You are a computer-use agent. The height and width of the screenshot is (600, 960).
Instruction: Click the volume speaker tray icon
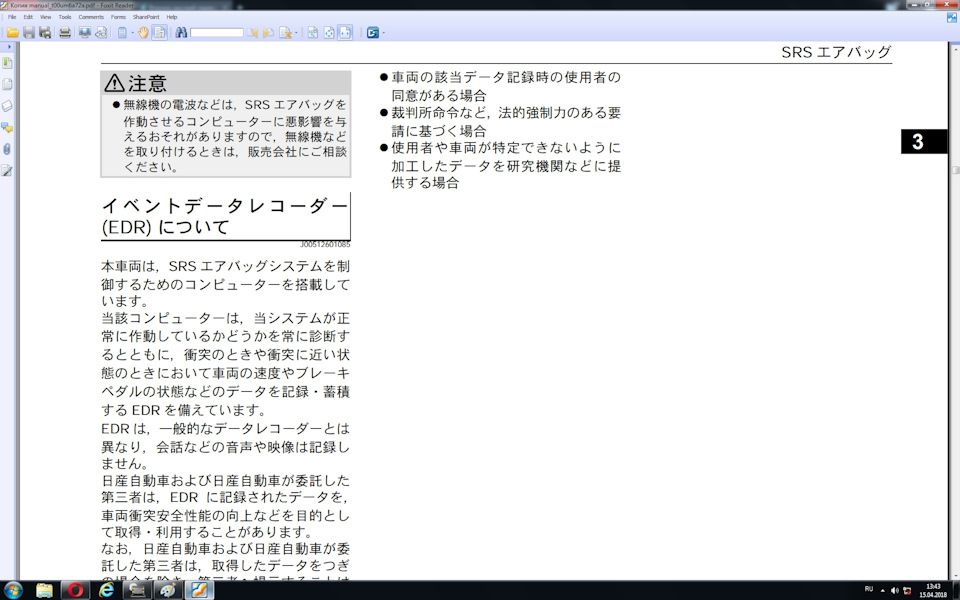894,591
